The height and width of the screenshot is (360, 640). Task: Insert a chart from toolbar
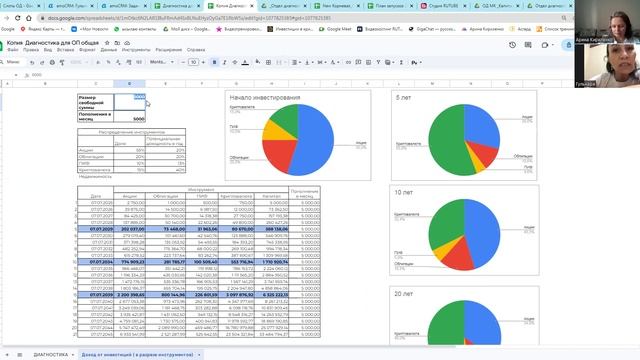click(x=368, y=62)
